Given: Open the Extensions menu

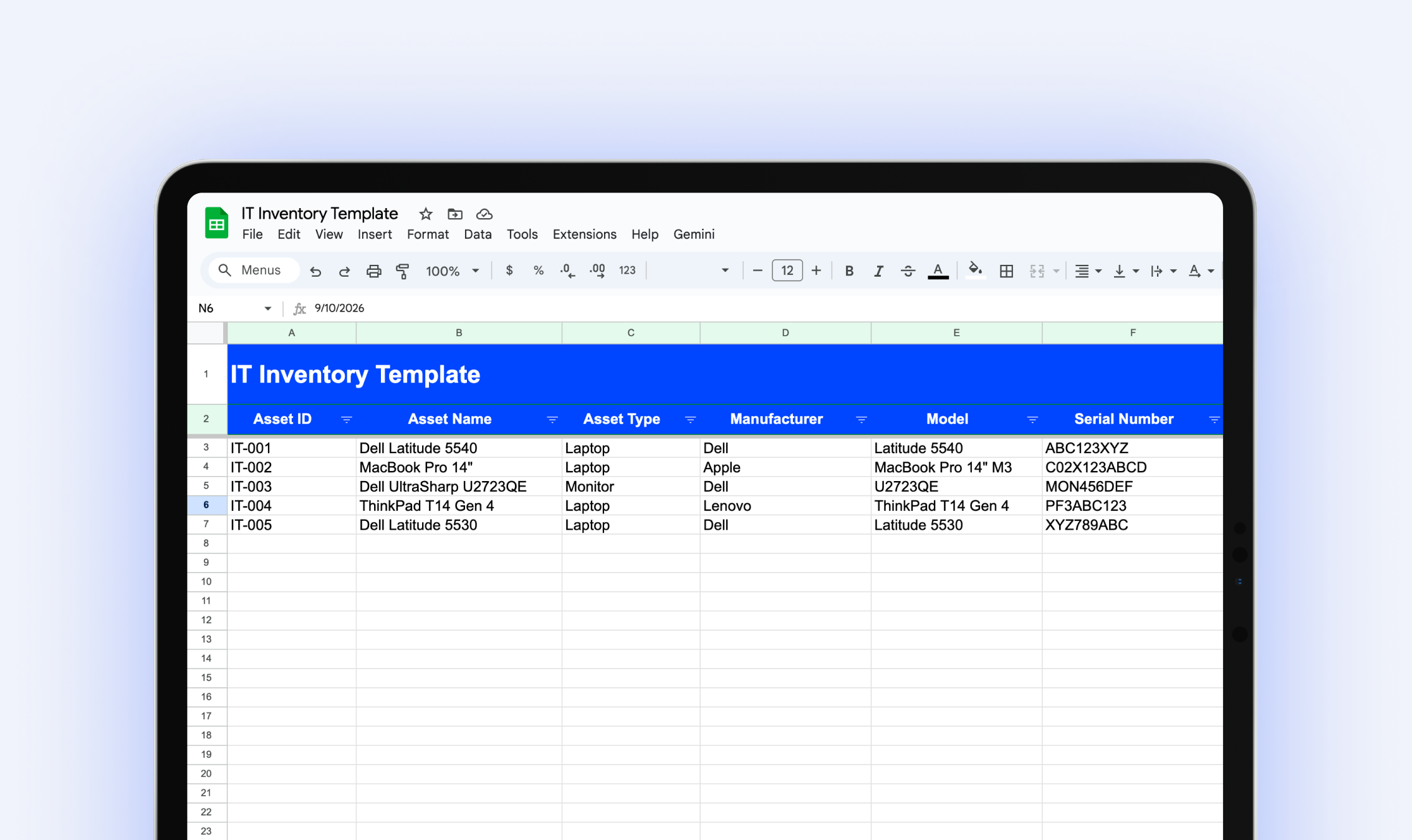Looking at the screenshot, I should (x=584, y=234).
